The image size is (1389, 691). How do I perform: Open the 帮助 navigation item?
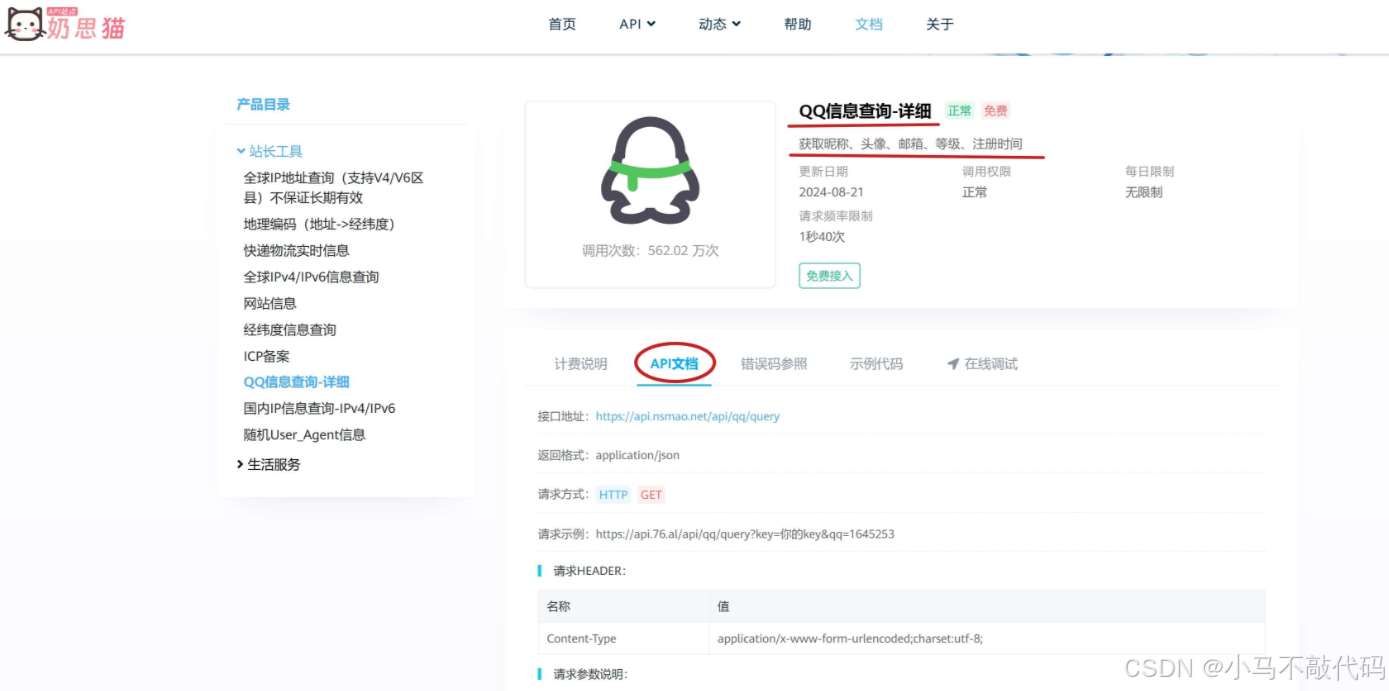click(x=798, y=24)
